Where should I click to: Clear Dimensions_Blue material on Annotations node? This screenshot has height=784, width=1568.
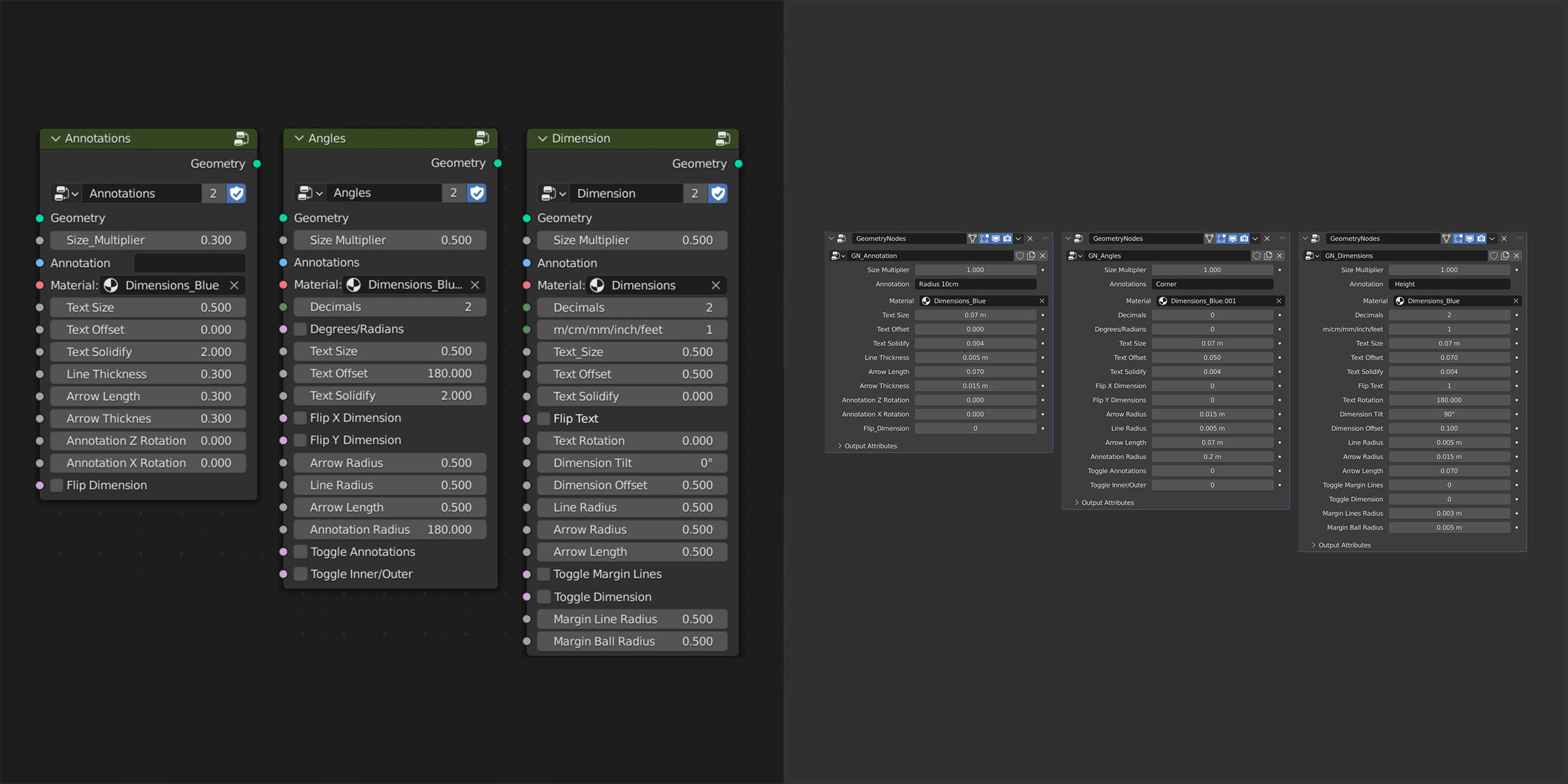(234, 286)
